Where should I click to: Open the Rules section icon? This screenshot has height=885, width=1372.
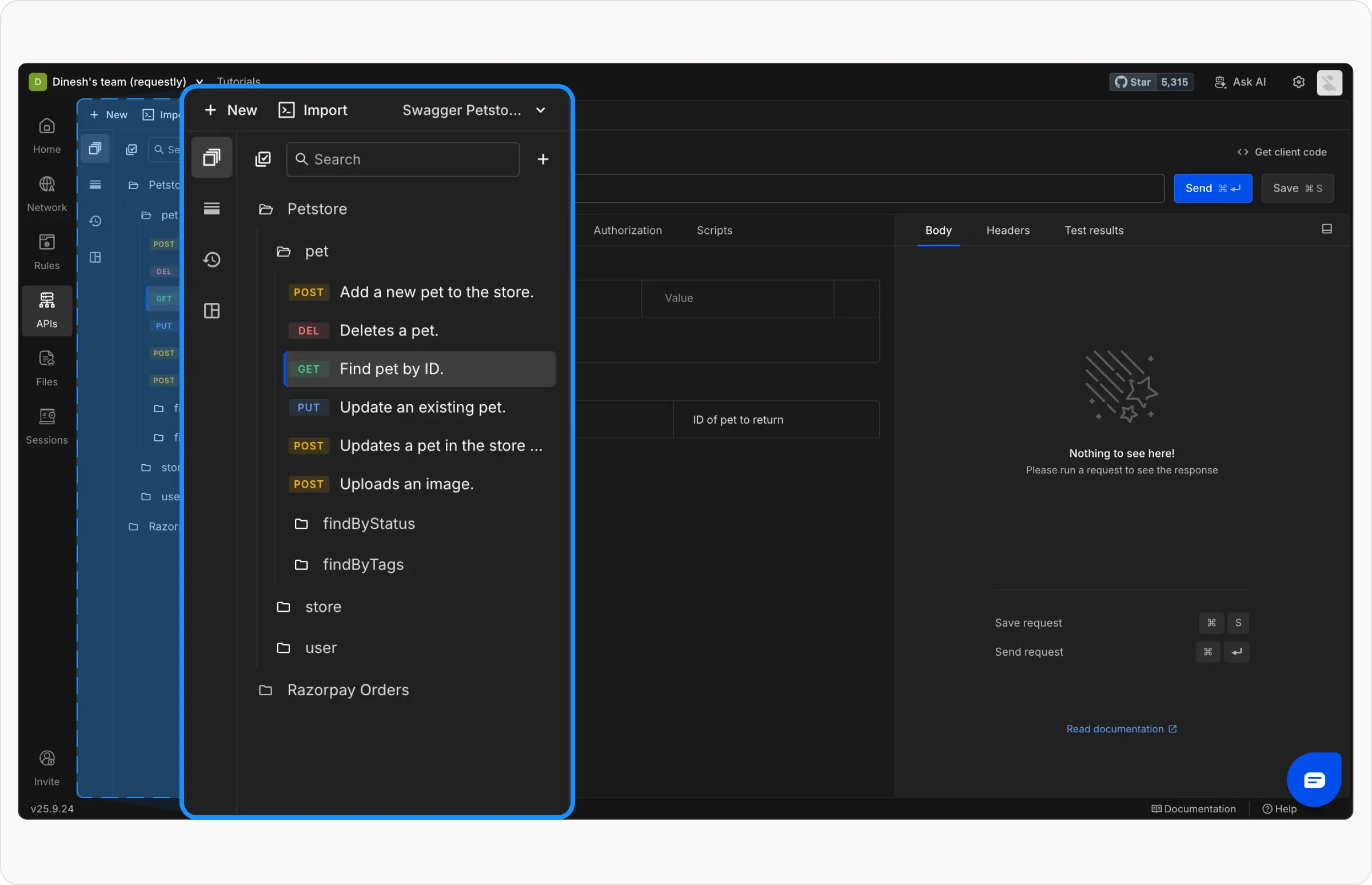coord(46,251)
